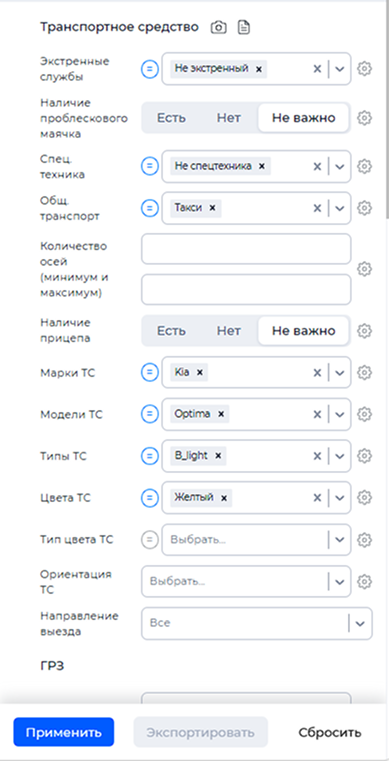389x761 pixels.
Task: Open the Направление выезда dropdown
Action: click(257, 623)
